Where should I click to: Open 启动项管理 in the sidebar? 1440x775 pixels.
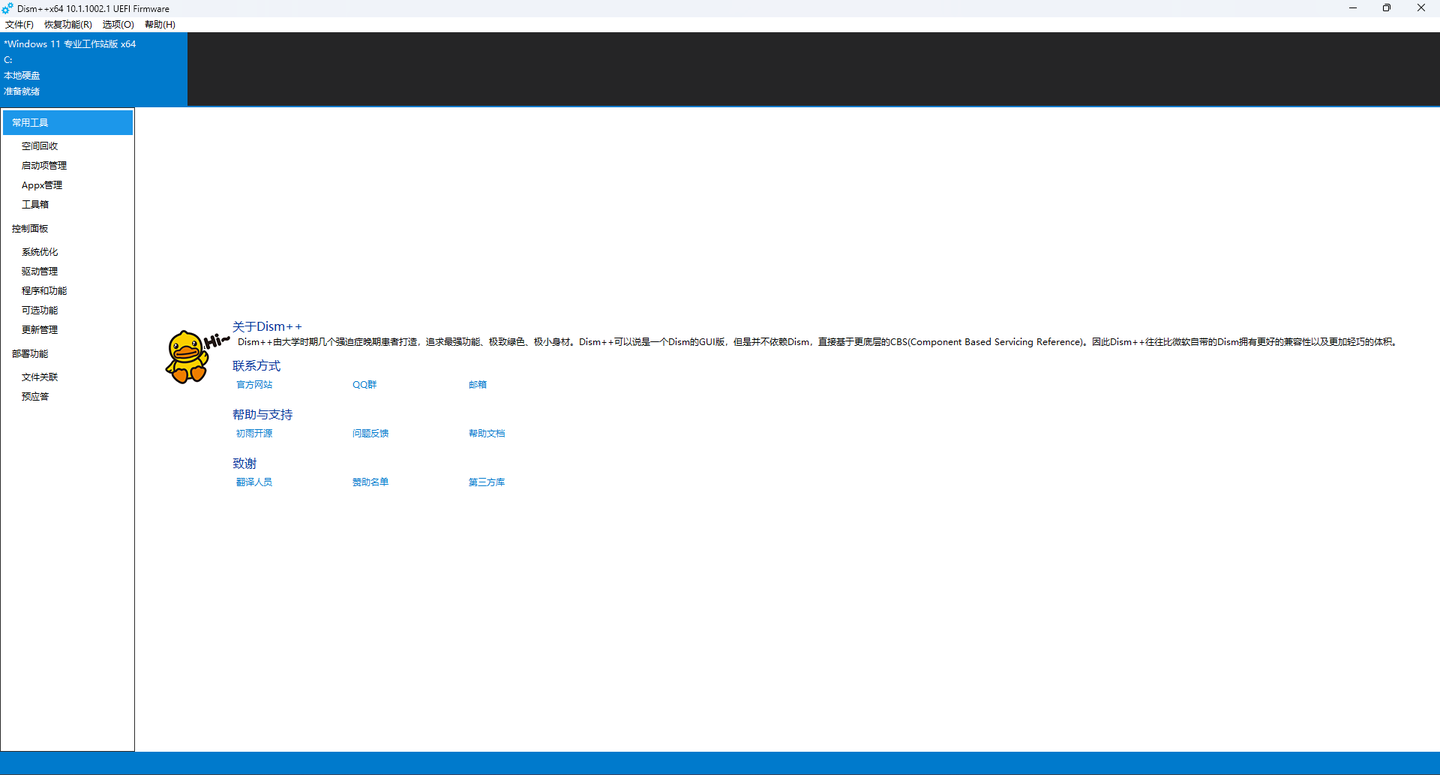coord(44,166)
